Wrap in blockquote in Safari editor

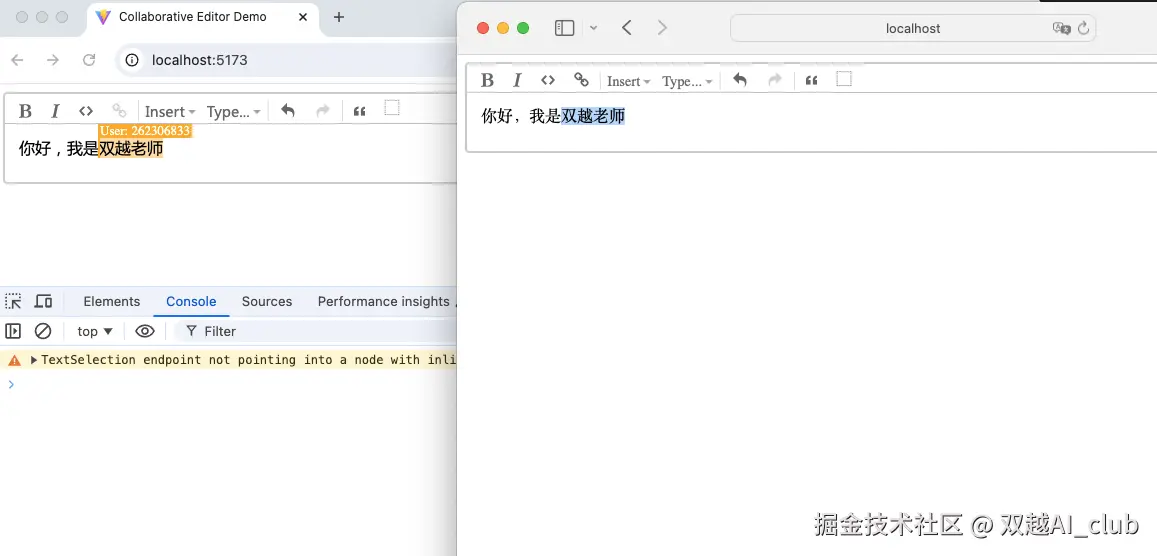tap(812, 80)
